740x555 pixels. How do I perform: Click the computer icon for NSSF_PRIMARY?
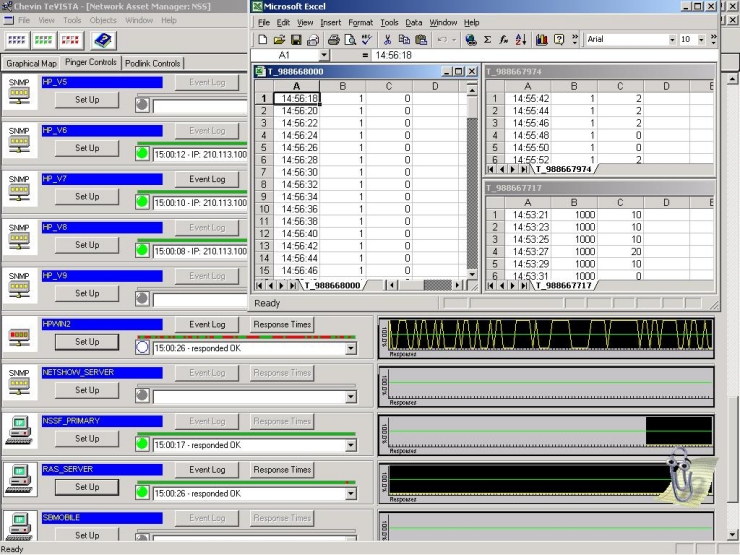19,430
